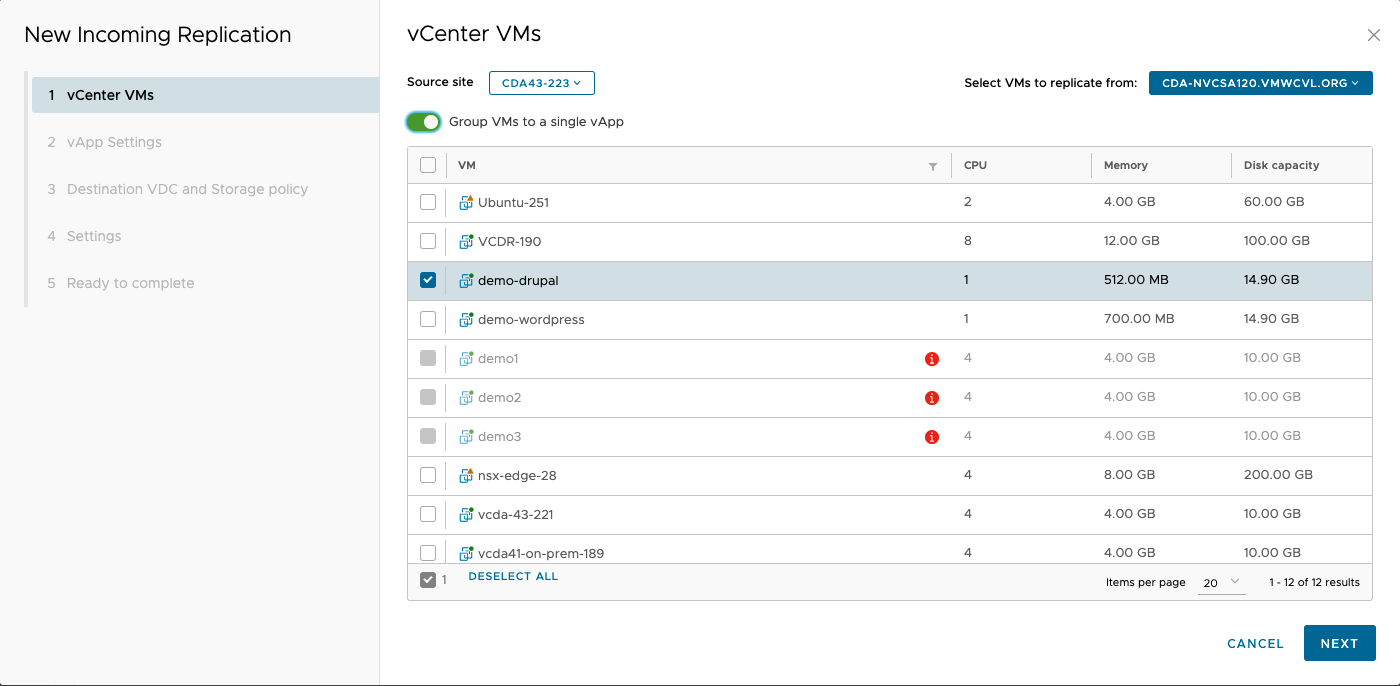Uncheck the demo-drupal checkbox

coord(428,280)
